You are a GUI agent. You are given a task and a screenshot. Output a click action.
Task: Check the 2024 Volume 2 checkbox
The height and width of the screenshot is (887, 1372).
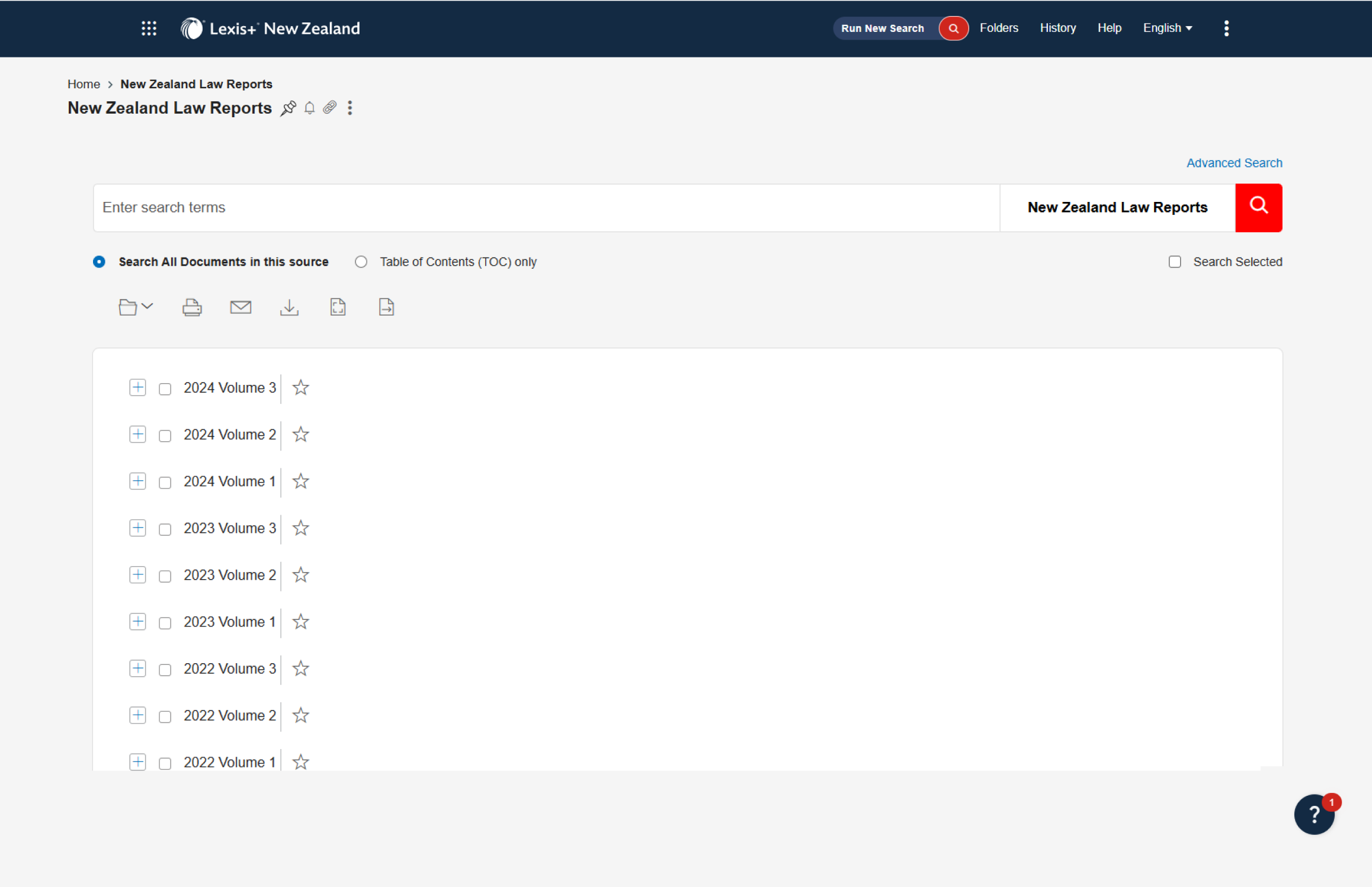click(165, 436)
